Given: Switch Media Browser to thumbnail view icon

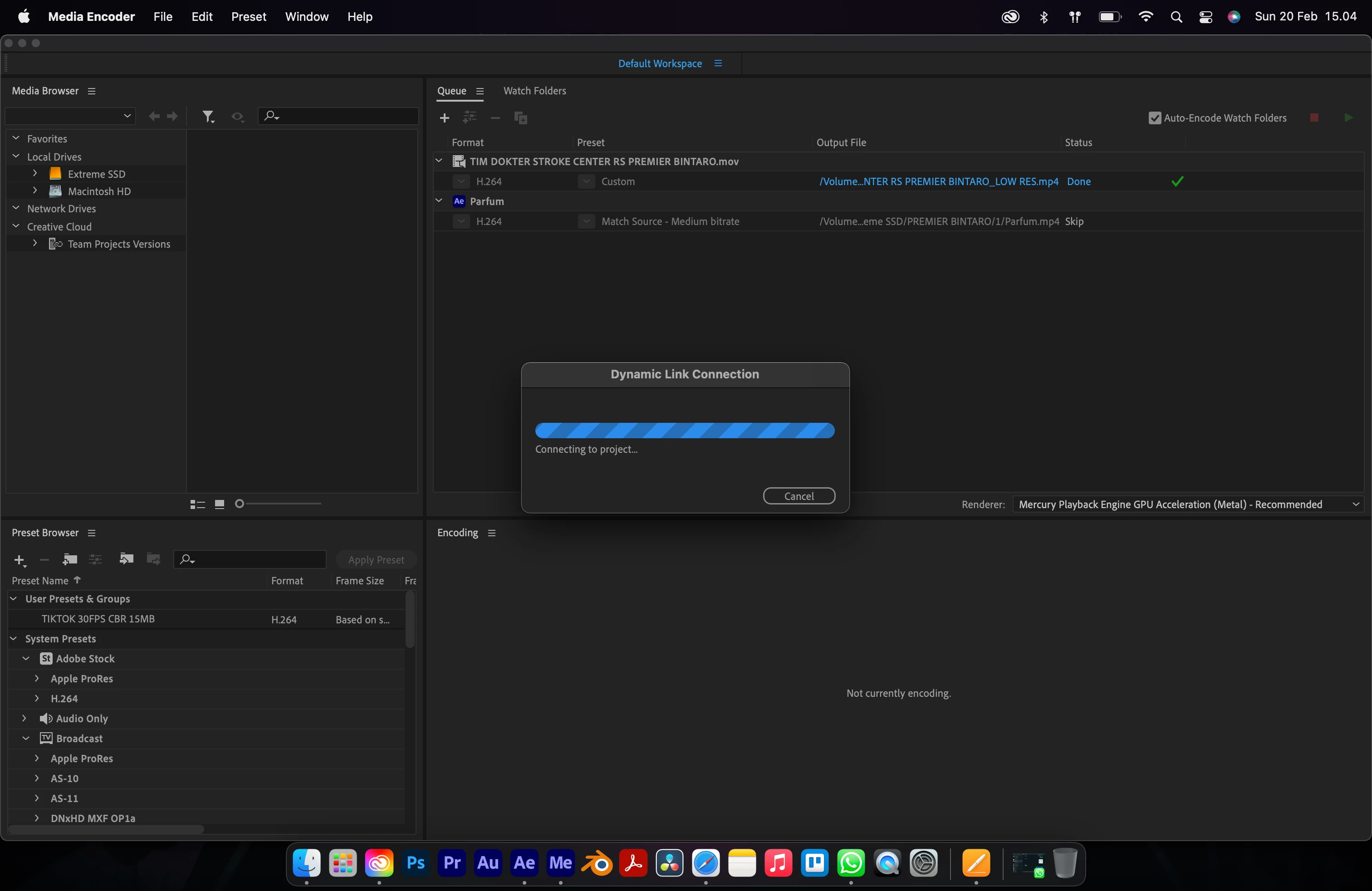Looking at the screenshot, I should [x=219, y=504].
